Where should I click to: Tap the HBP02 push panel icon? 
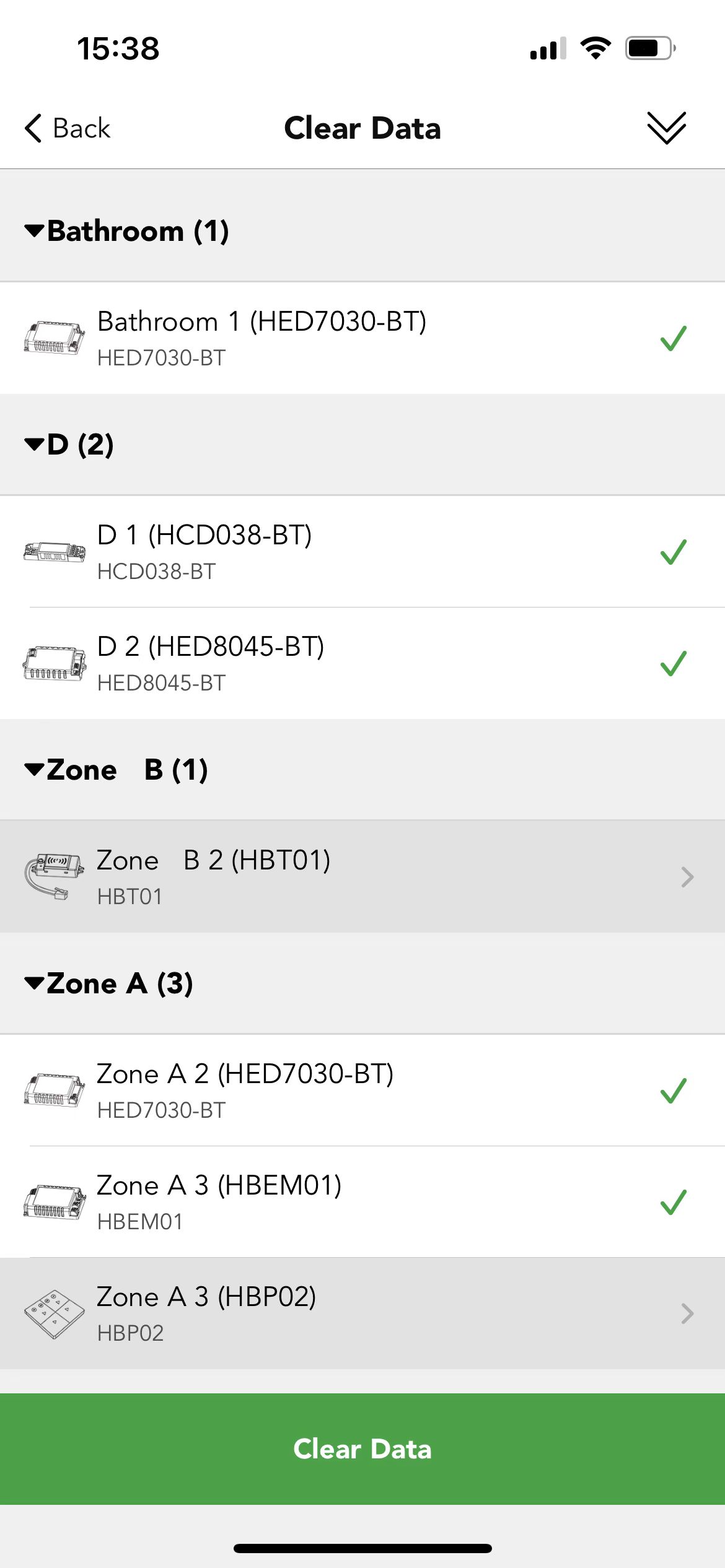point(55,1314)
